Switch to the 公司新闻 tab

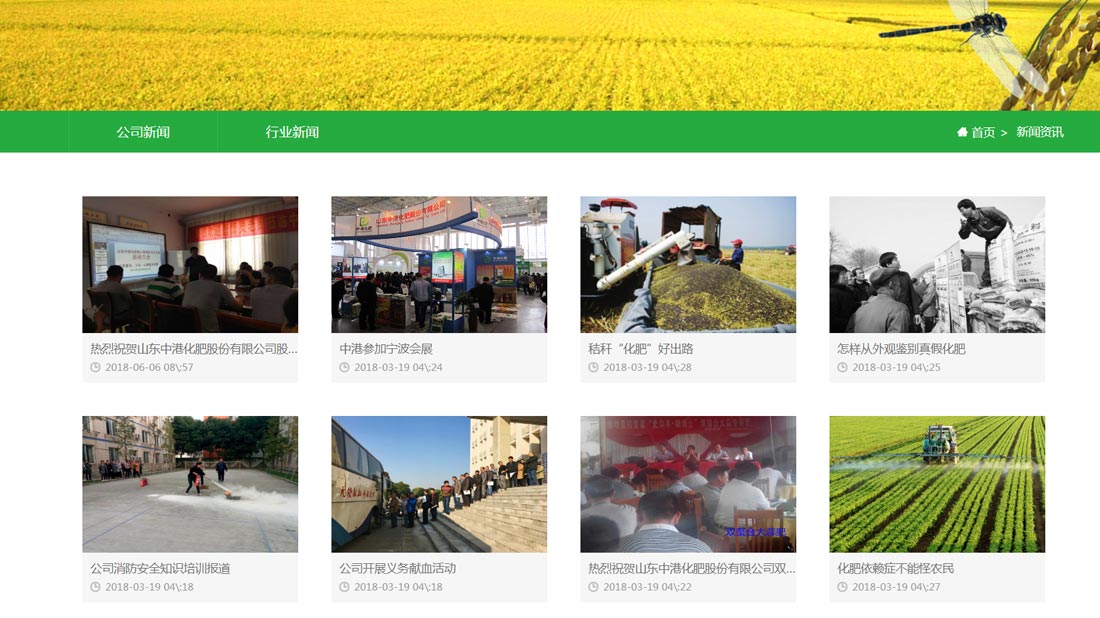coord(143,132)
